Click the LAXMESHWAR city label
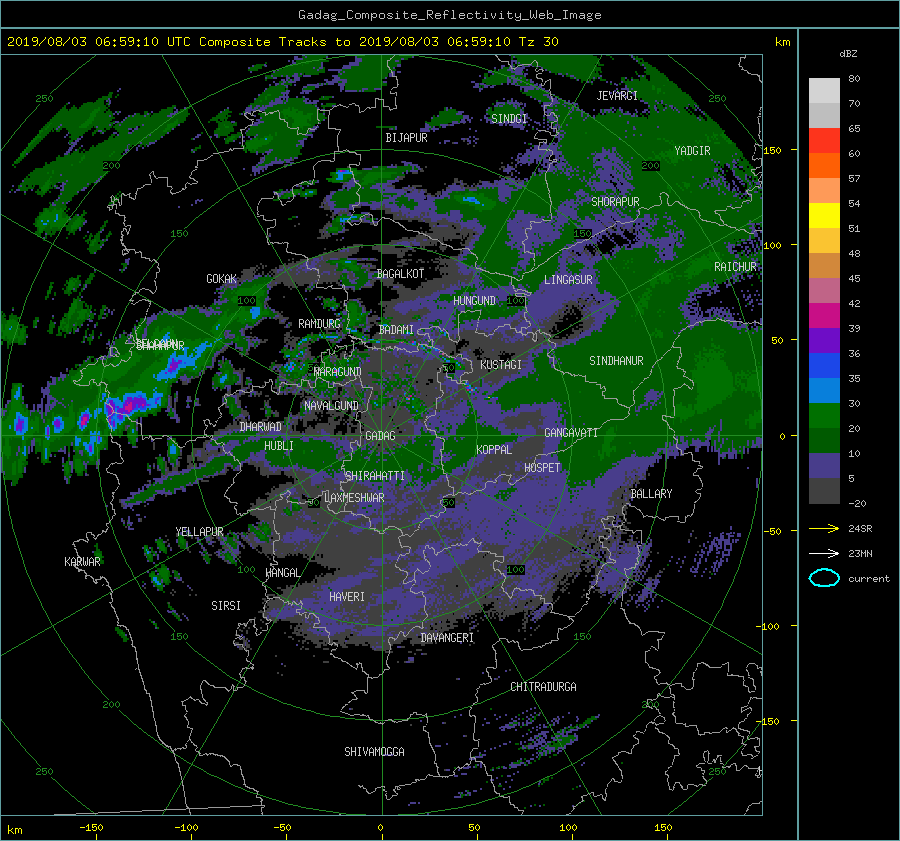The width and height of the screenshot is (900, 841). coord(354,498)
